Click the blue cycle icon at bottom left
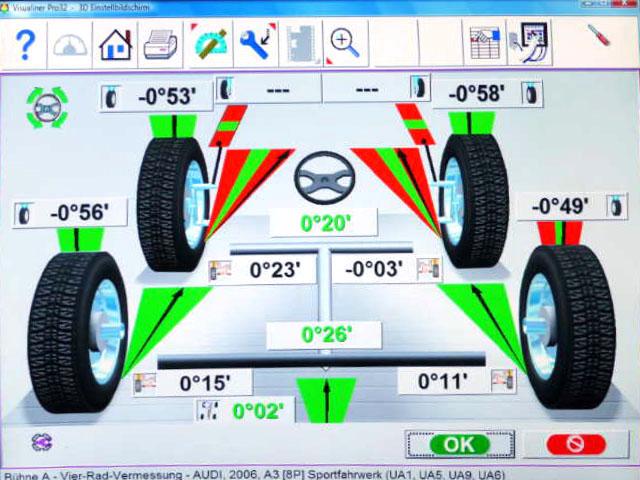This screenshot has width=640, height=480. (41, 441)
